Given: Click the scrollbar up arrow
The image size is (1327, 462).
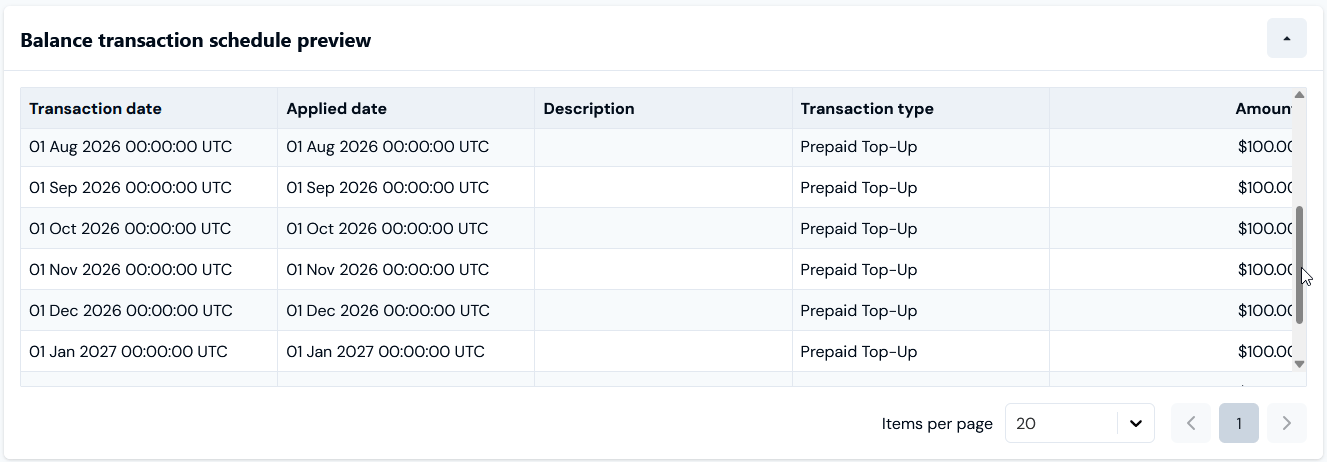Looking at the screenshot, I should tap(1299, 94).
